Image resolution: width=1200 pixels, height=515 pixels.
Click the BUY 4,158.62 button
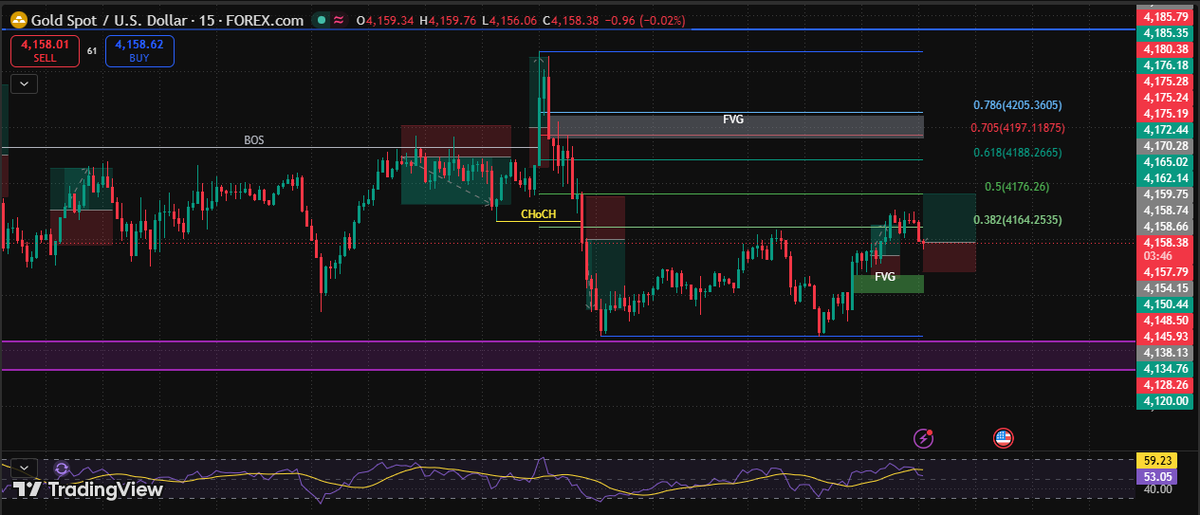point(139,50)
